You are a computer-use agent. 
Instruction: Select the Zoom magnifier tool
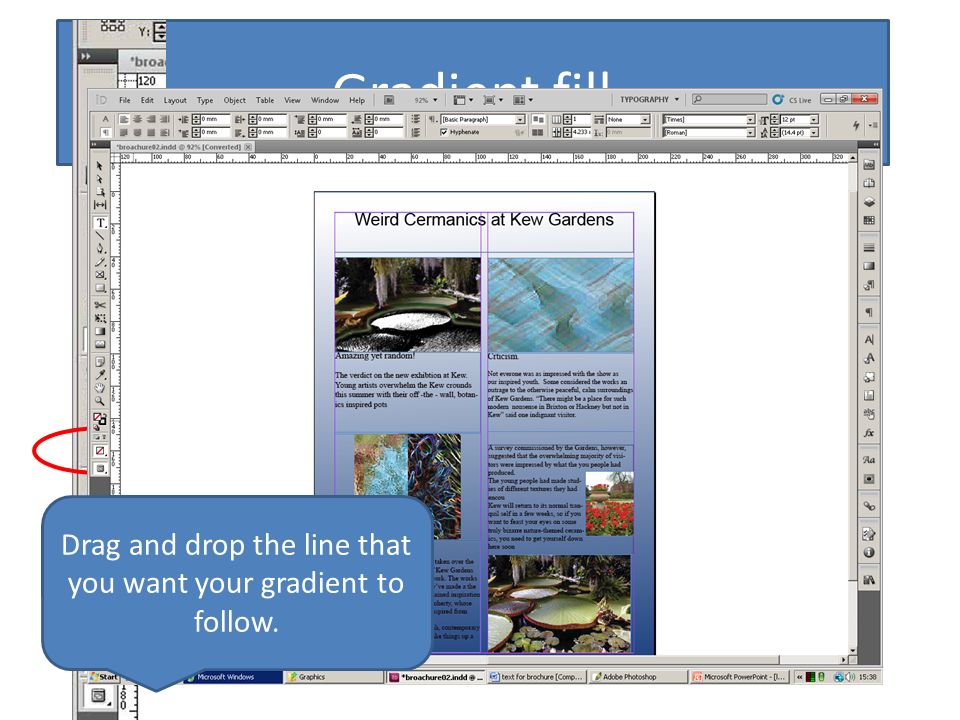coord(100,401)
